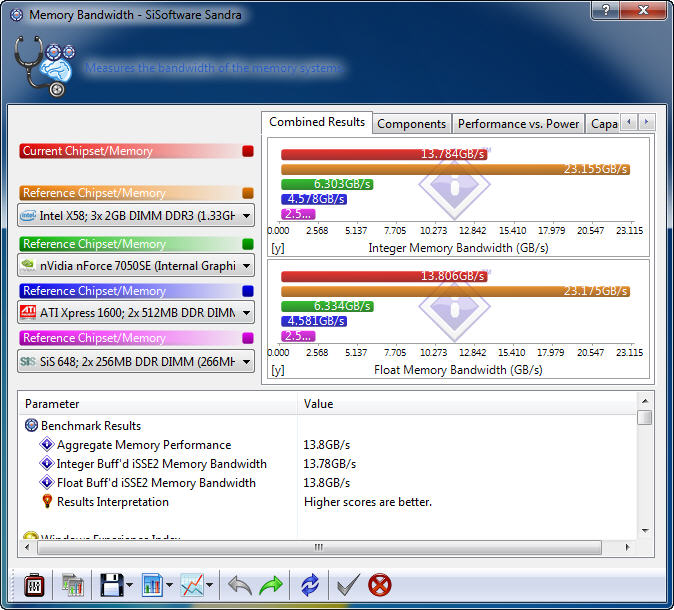Open save options arrow beside floppy icon
The width and height of the screenshot is (674, 610).
tap(129, 585)
